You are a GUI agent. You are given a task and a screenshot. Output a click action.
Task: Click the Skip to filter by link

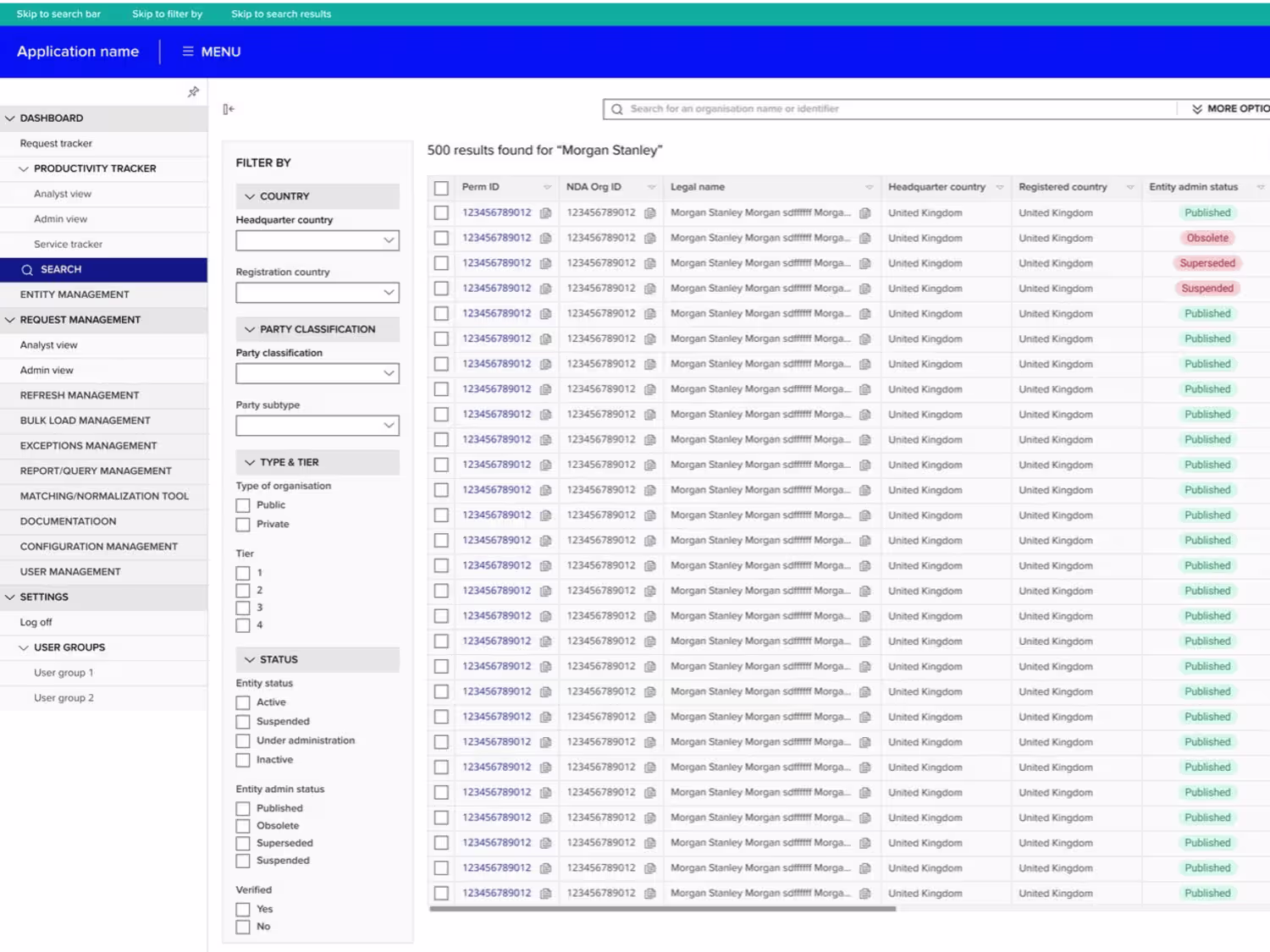tap(167, 14)
